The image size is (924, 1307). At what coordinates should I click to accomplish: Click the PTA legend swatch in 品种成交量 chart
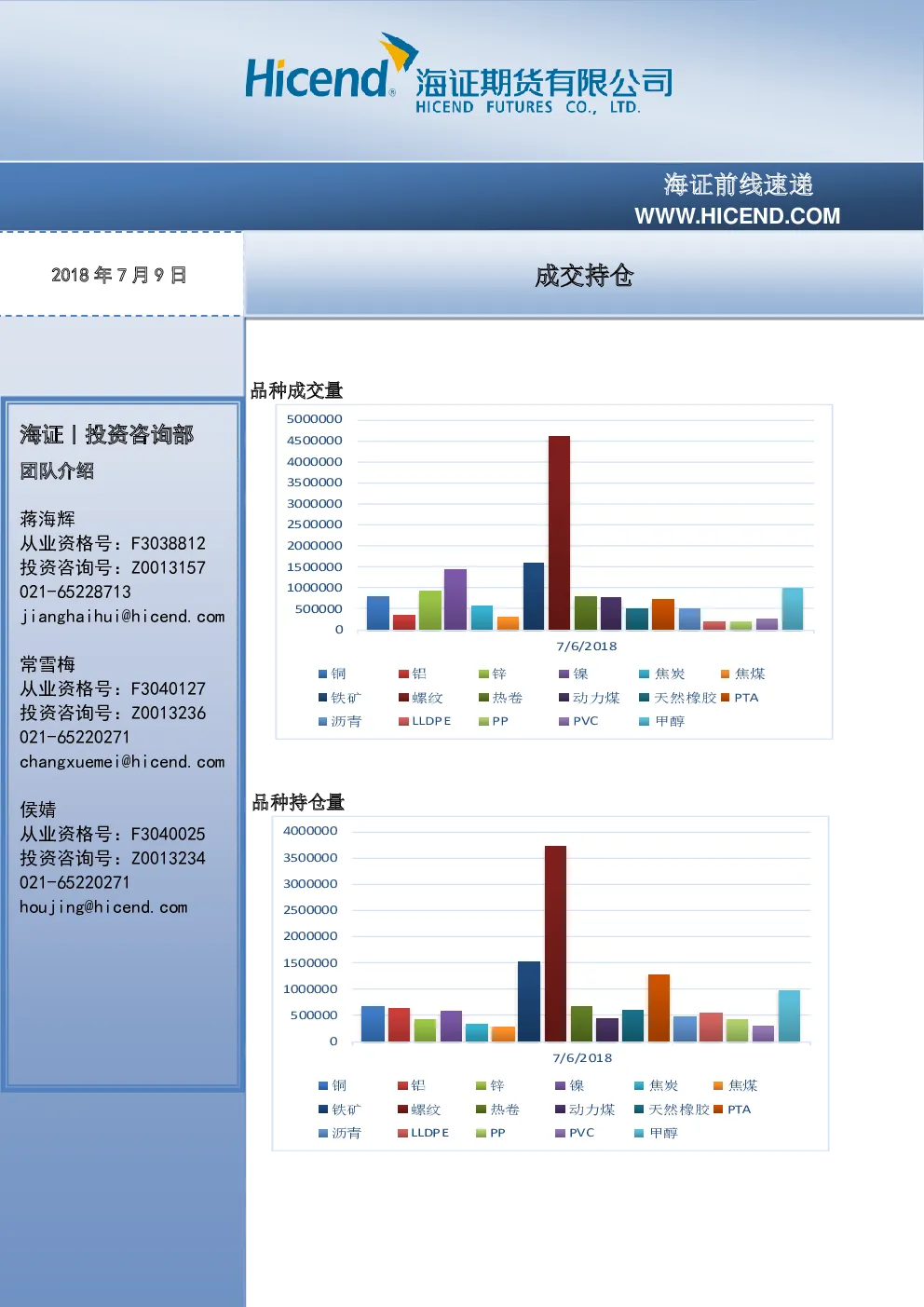725,698
